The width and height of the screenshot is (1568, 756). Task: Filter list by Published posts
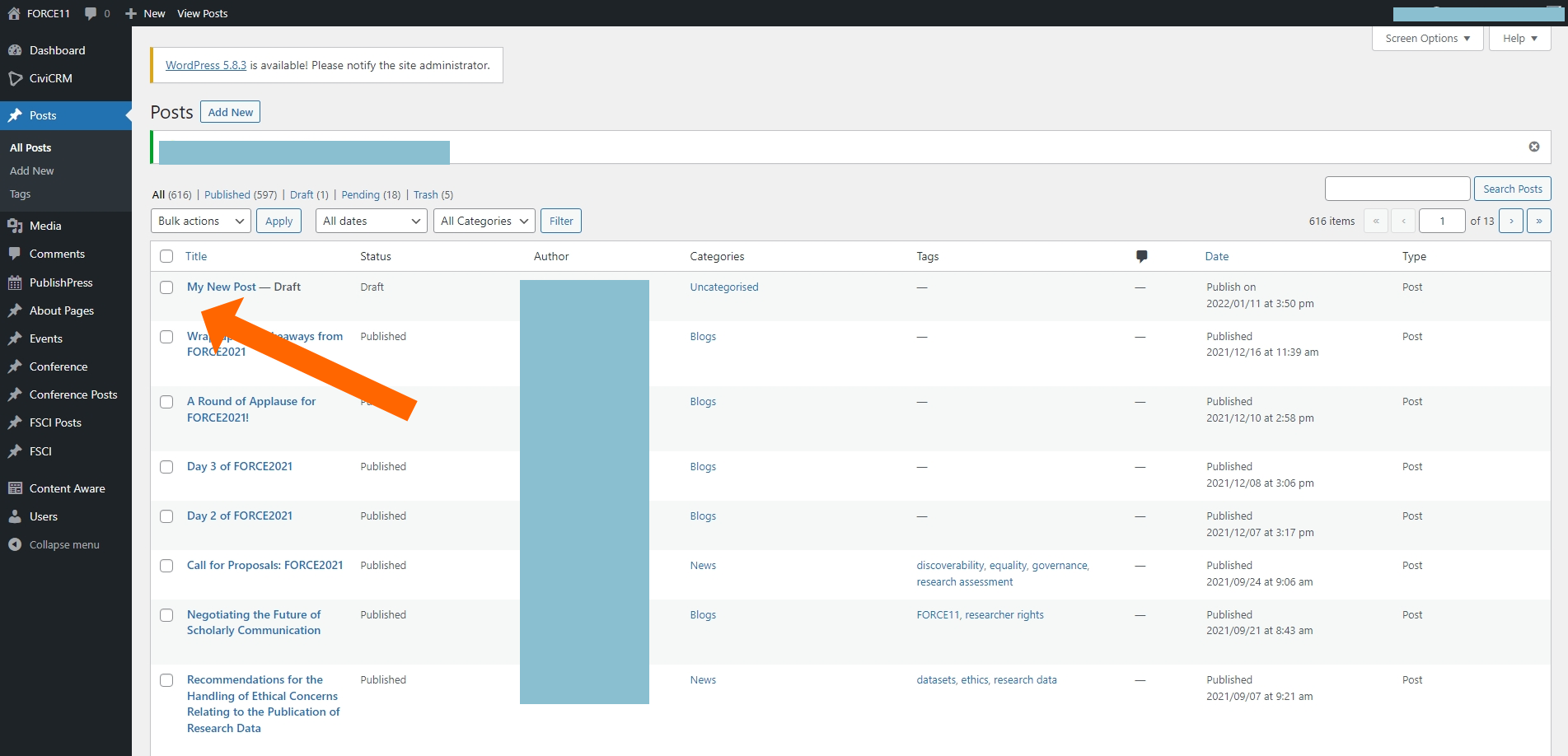pyautogui.click(x=227, y=195)
